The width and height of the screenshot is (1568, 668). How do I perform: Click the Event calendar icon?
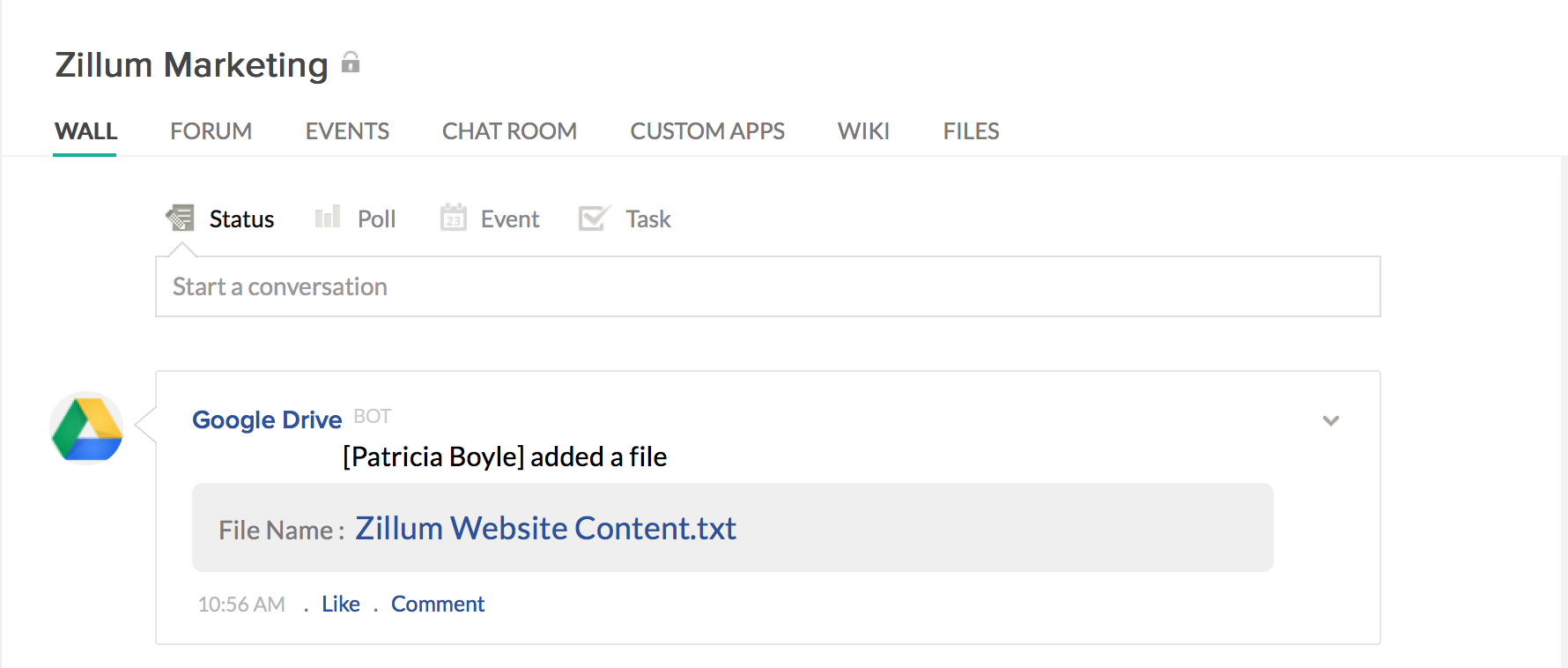point(454,217)
